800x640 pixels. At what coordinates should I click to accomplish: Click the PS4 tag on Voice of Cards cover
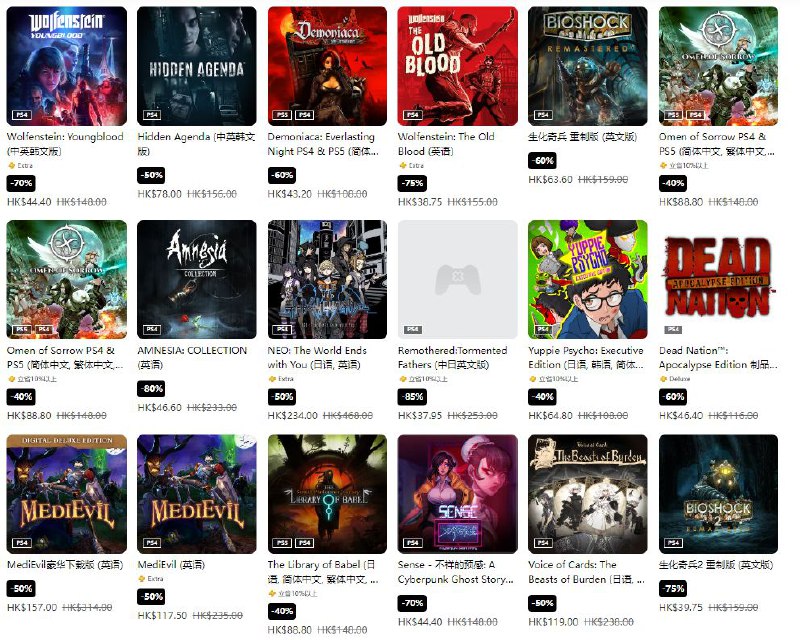[543, 543]
